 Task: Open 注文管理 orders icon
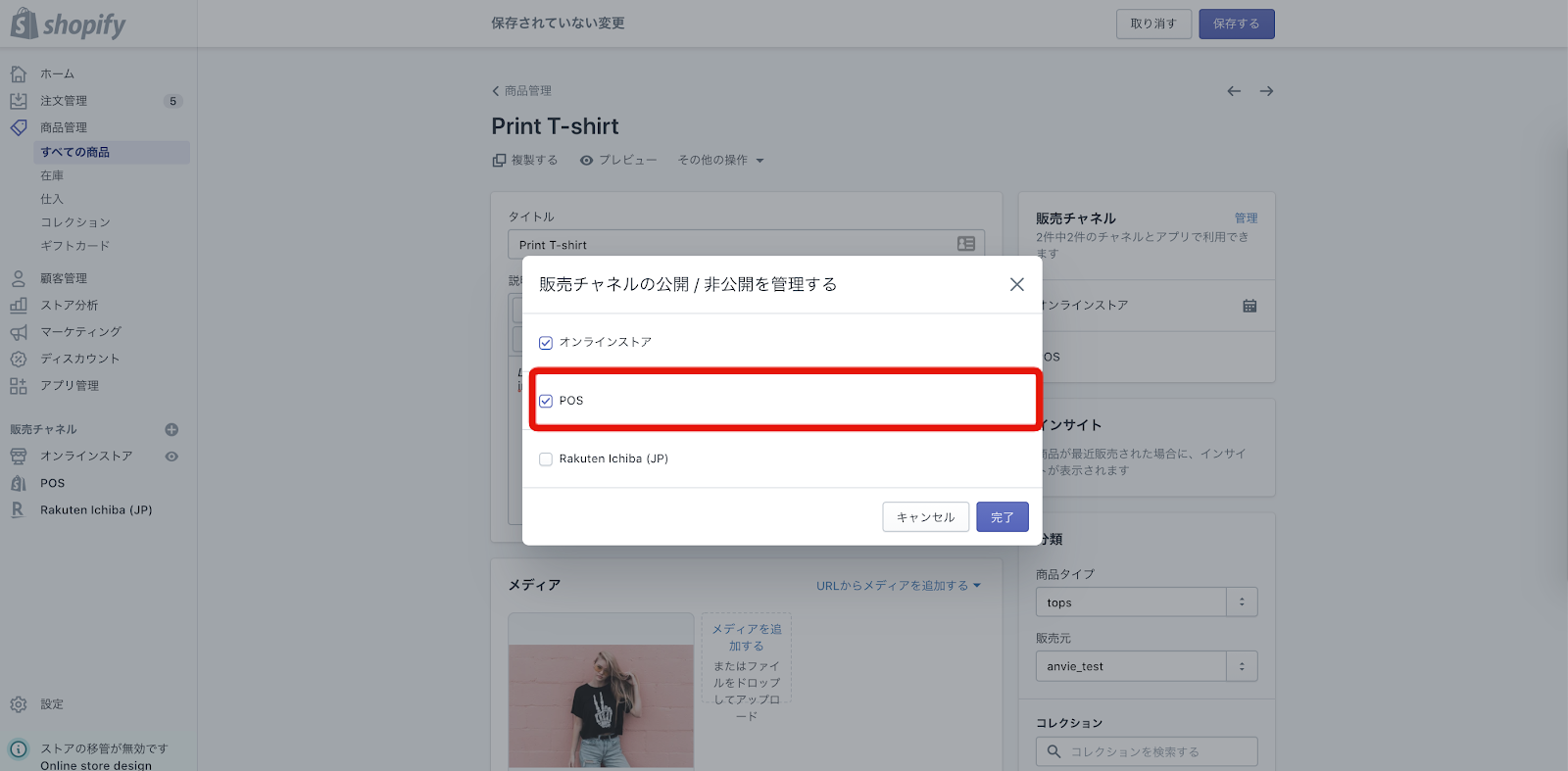(x=19, y=101)
